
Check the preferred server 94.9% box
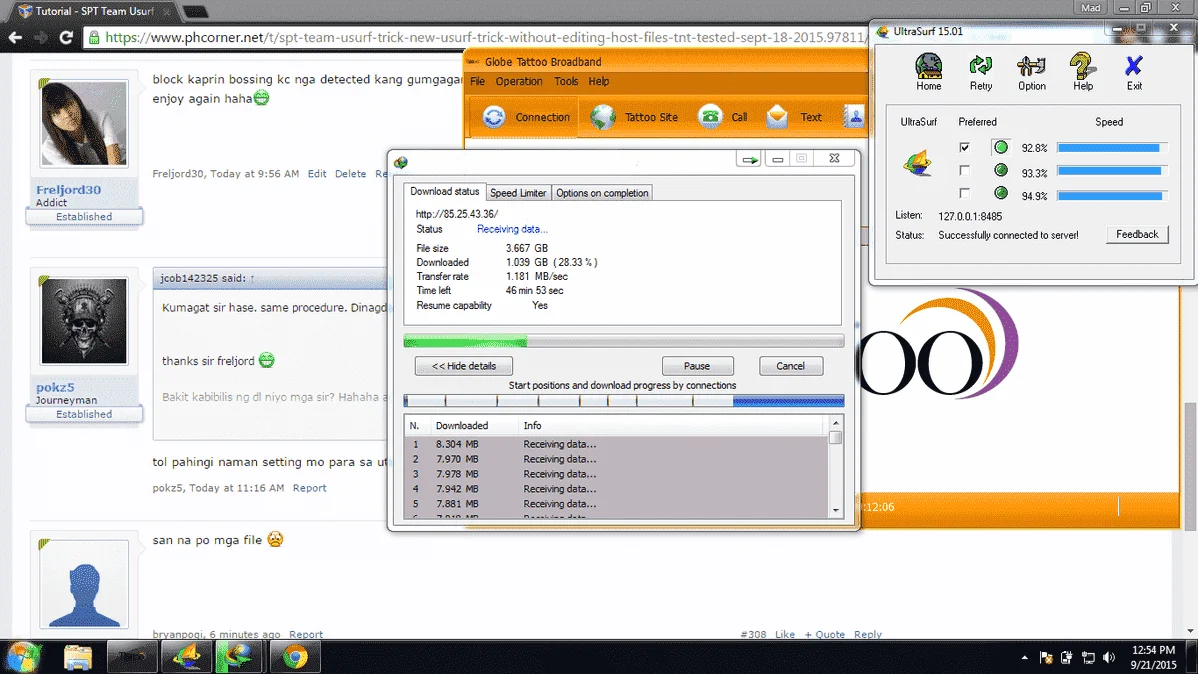964,193
